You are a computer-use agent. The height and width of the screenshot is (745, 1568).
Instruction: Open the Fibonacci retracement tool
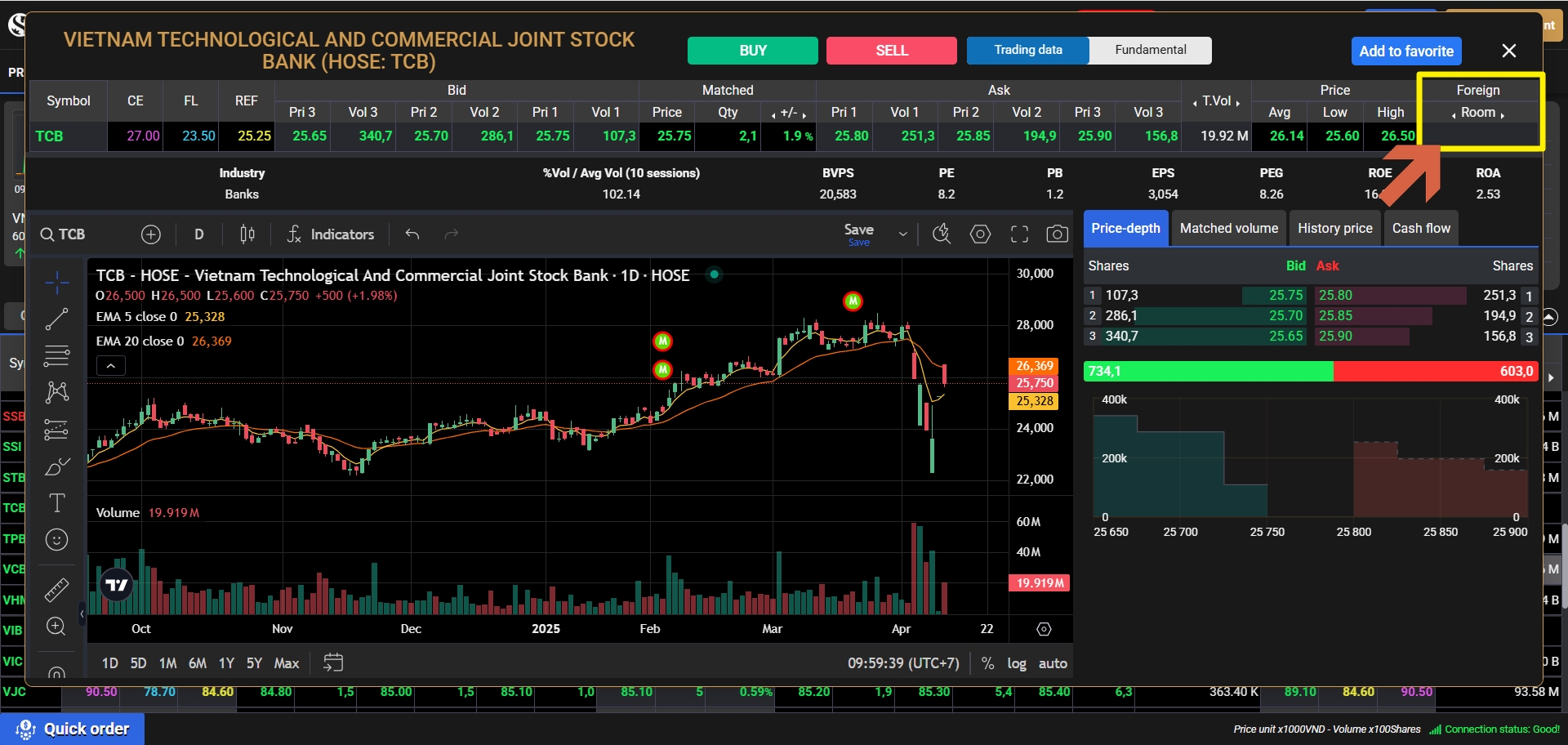coord(56,356)
